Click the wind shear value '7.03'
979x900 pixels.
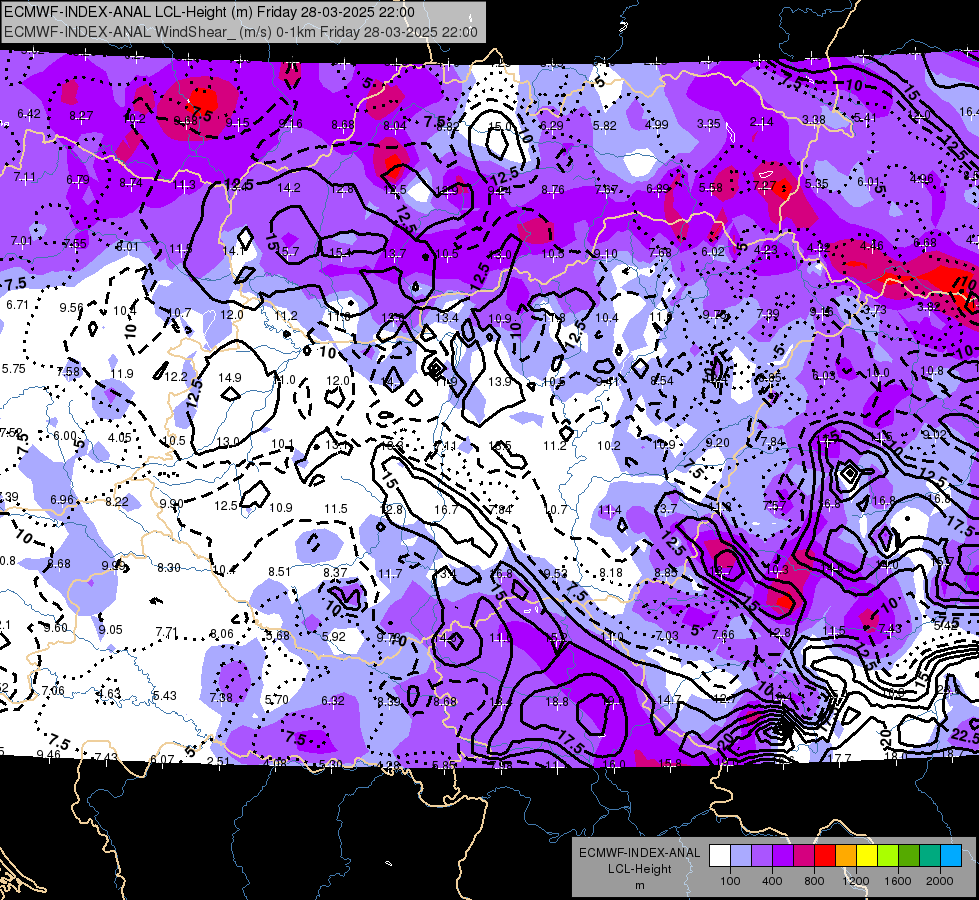tap(667, 635)
